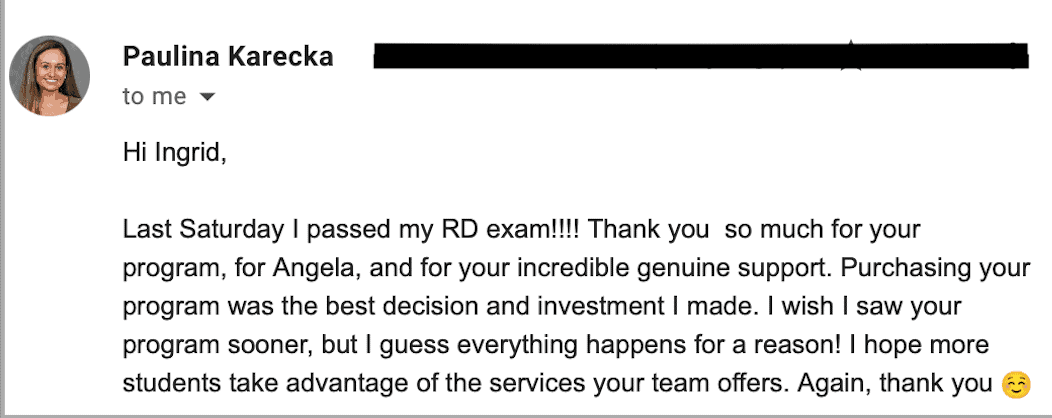
Task: Click Paulina Karecka's profile photo
Action: pos(50,76)
